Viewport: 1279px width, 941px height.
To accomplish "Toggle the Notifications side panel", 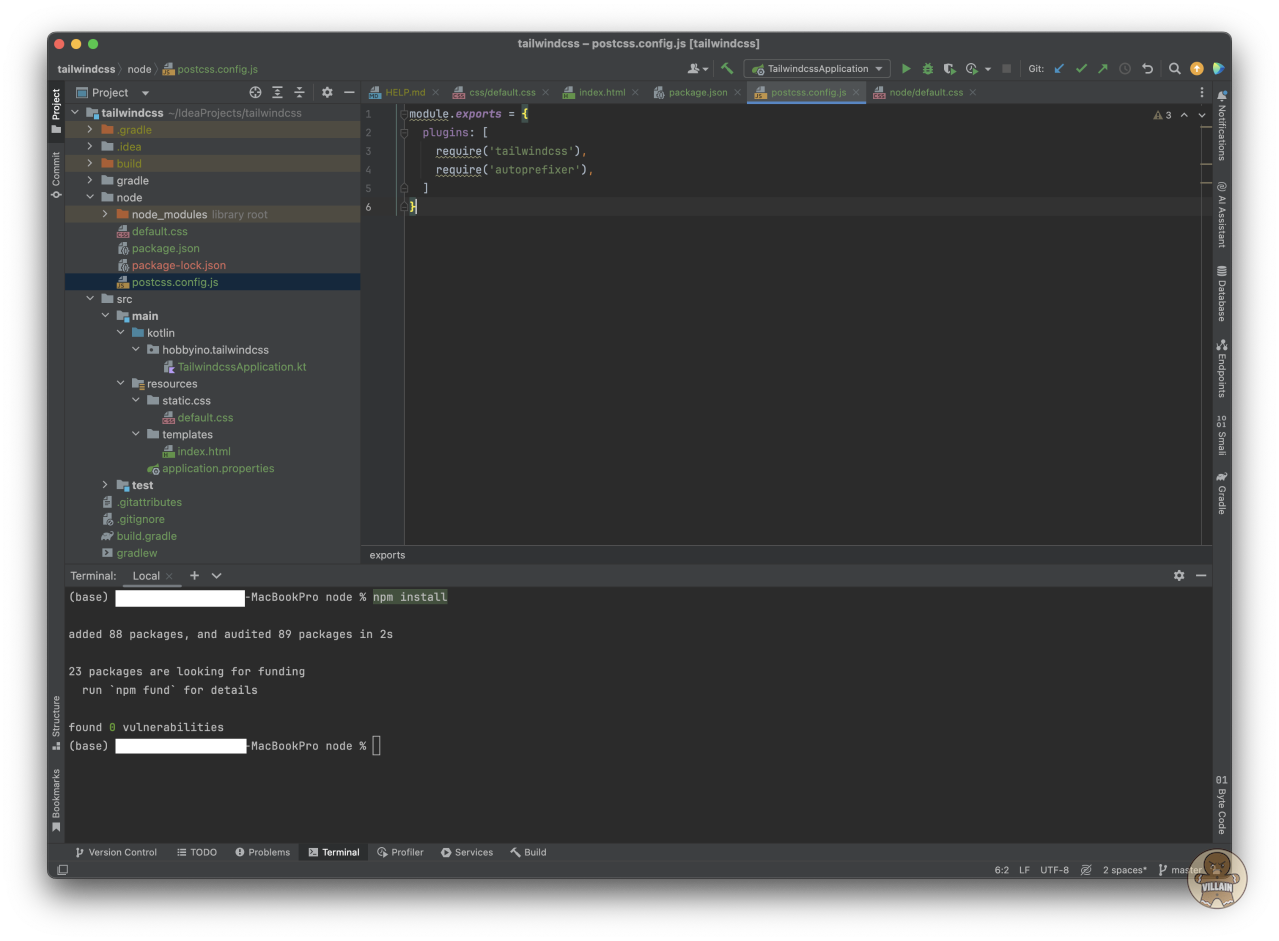I will click(x=1221, y=127).
